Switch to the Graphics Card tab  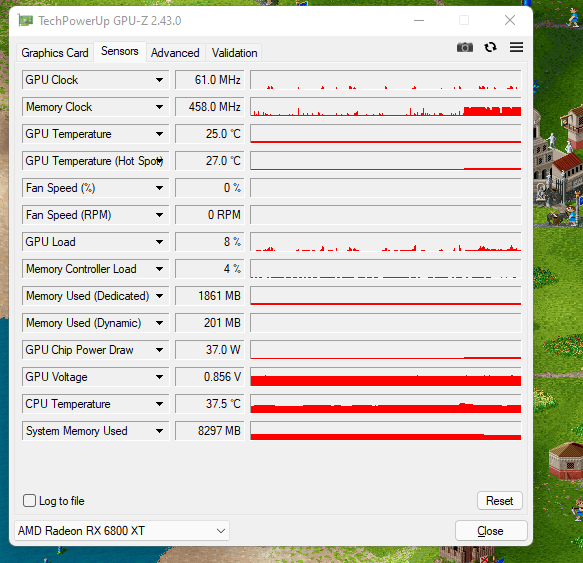(55, 53)
